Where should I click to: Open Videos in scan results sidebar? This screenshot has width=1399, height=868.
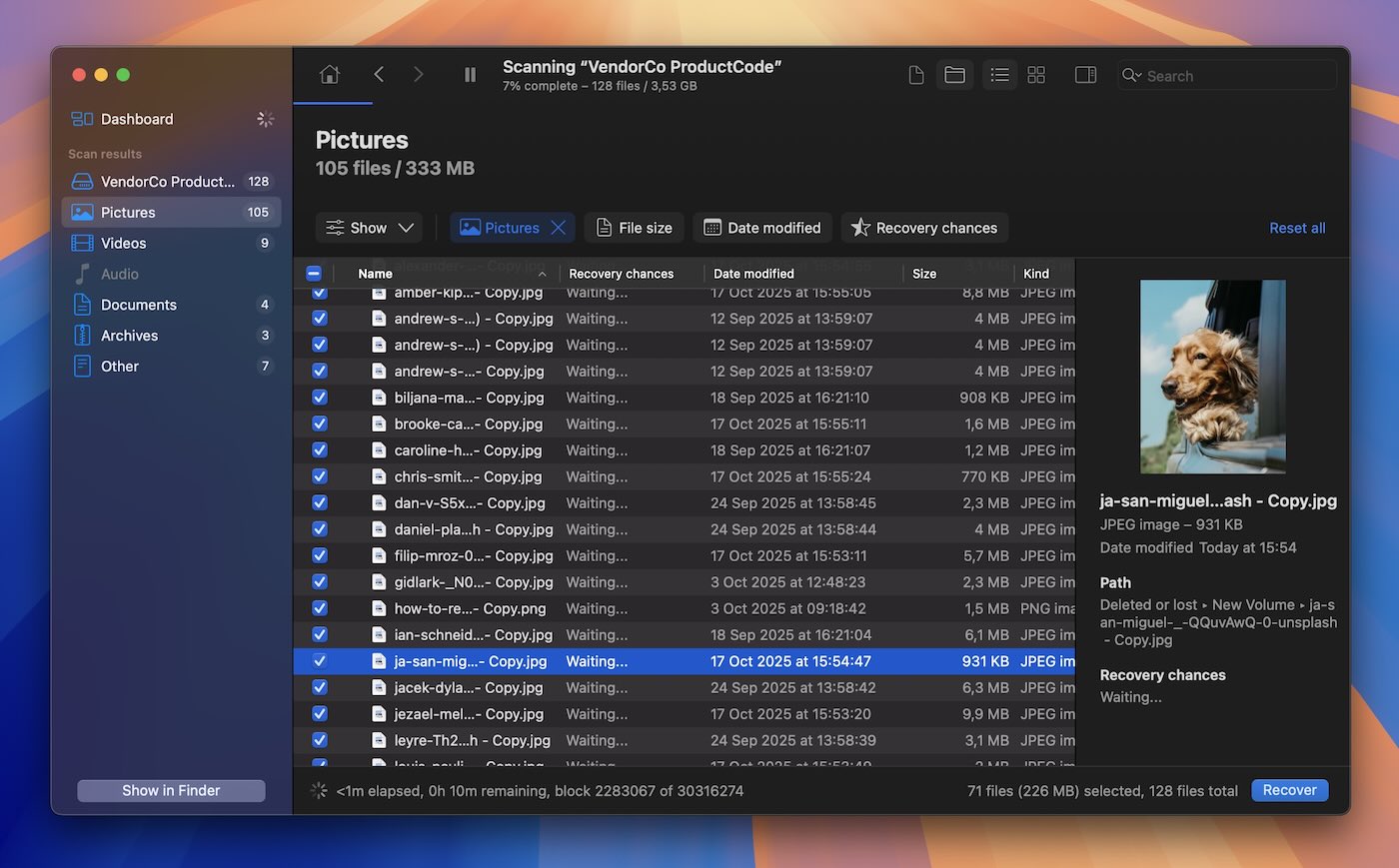(x=123, y=243)
